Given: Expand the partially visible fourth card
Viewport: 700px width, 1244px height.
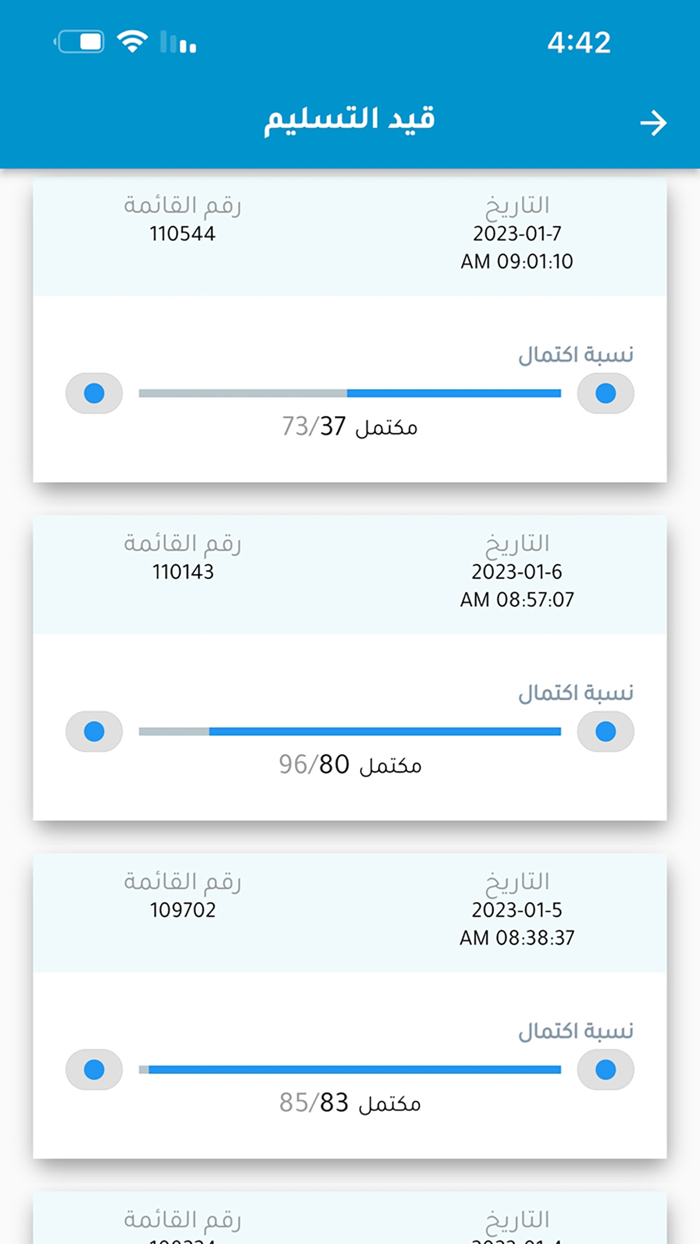Looking at the screenshot, I should 350,1215.
